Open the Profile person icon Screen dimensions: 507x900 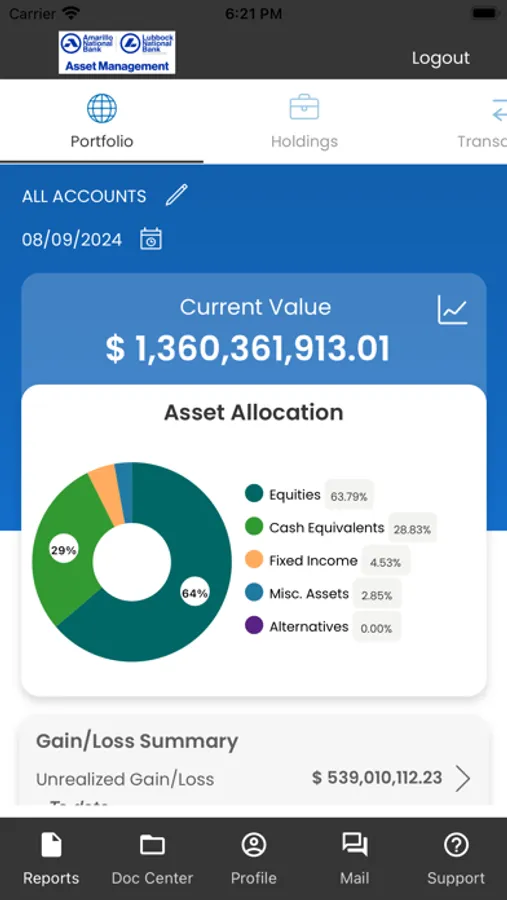(x=253, y=845)
